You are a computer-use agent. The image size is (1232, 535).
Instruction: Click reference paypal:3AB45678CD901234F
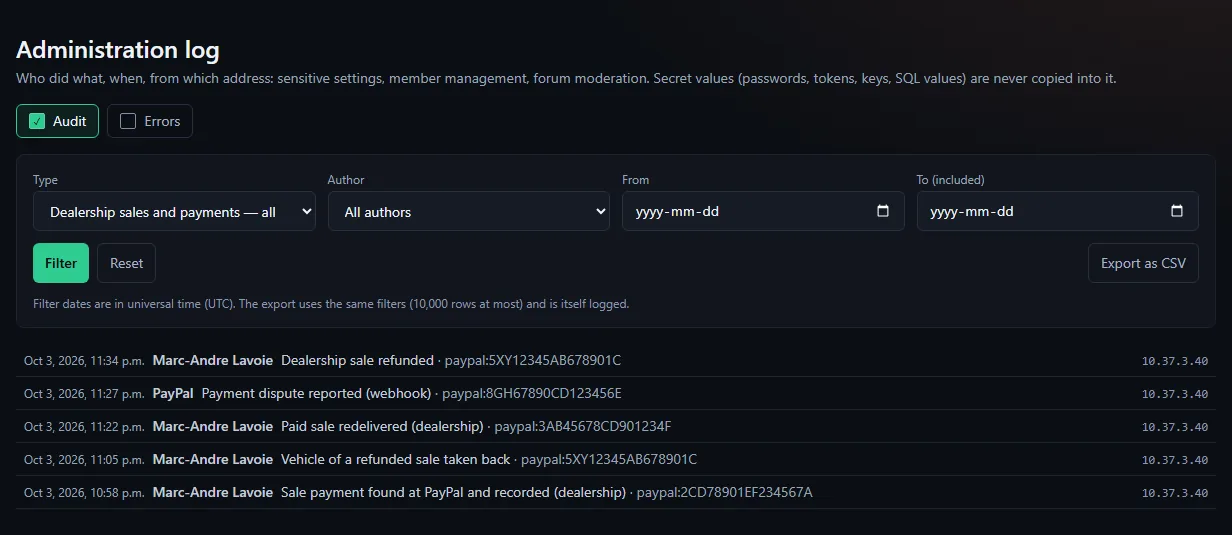583,426
